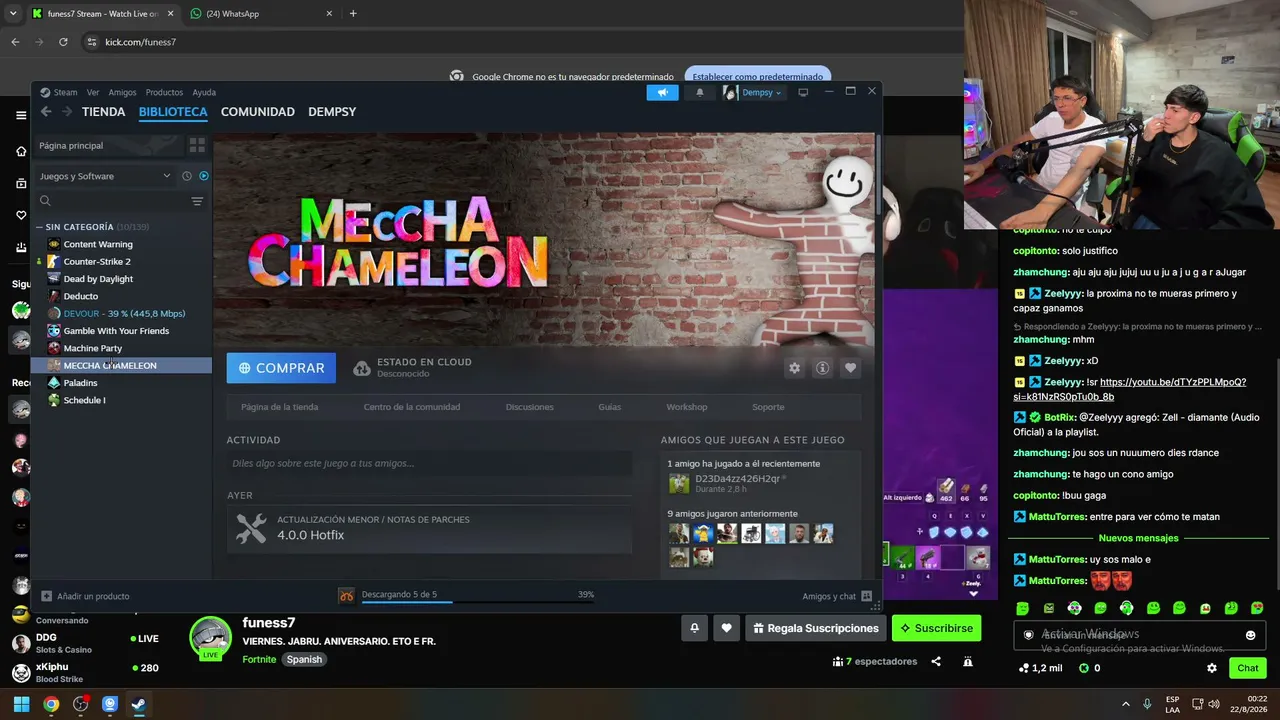Open Juegos y Software dropdown
This screenshot has width=1280, height=720.
[x=105, y=176]
